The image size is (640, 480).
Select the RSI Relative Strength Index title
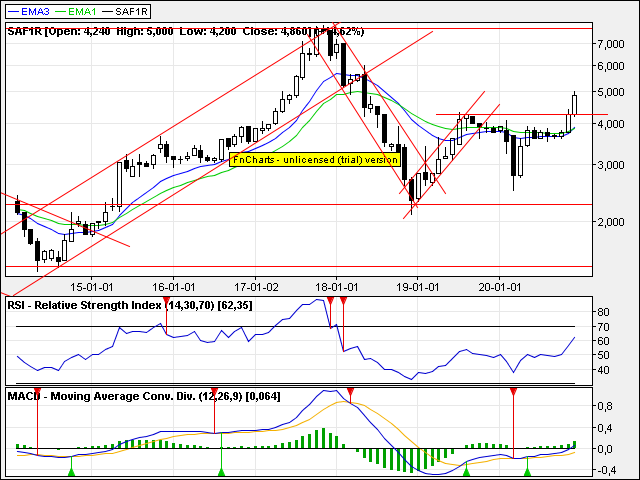click(x=130, y=305)
